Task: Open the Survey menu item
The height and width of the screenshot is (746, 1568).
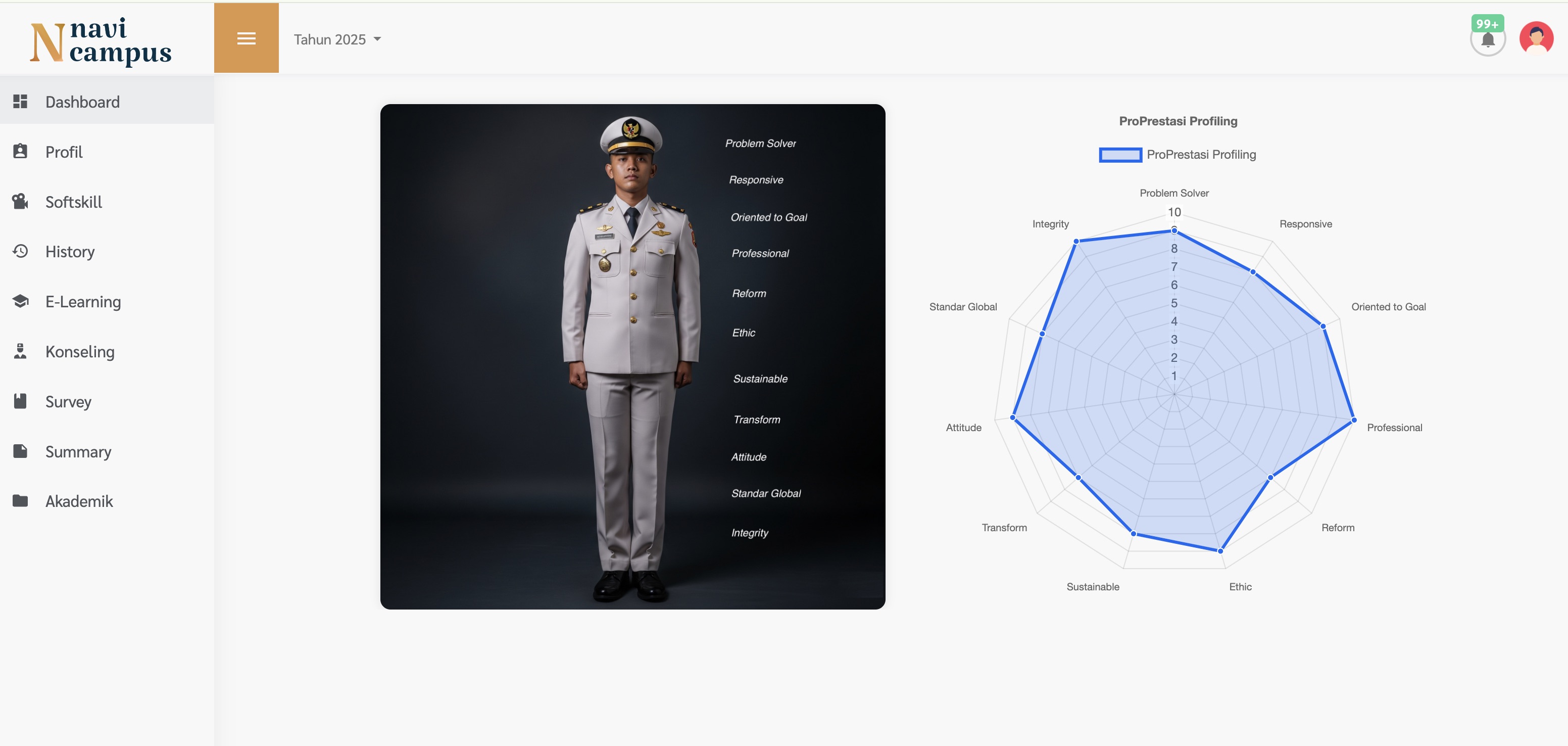Action: pos(107,401)
